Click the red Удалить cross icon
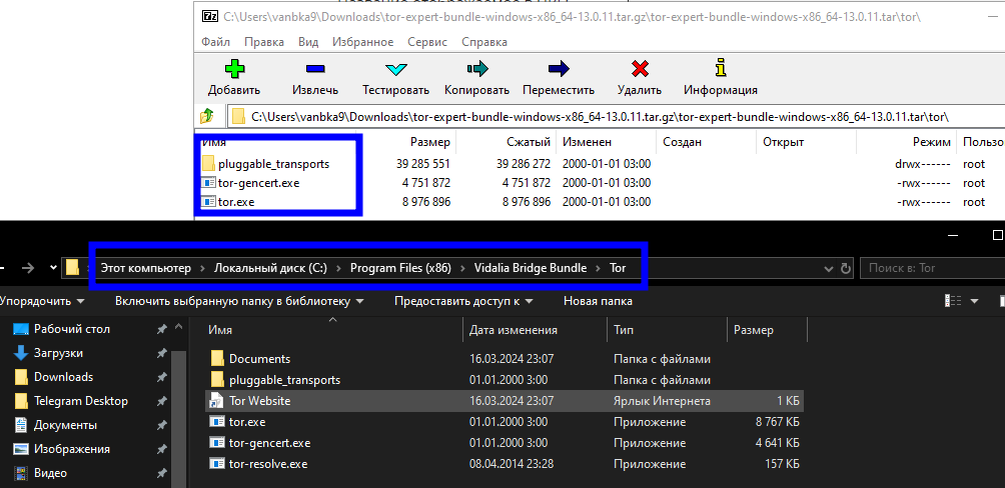Screen dimensions: 1005x488 coord(640,69)
